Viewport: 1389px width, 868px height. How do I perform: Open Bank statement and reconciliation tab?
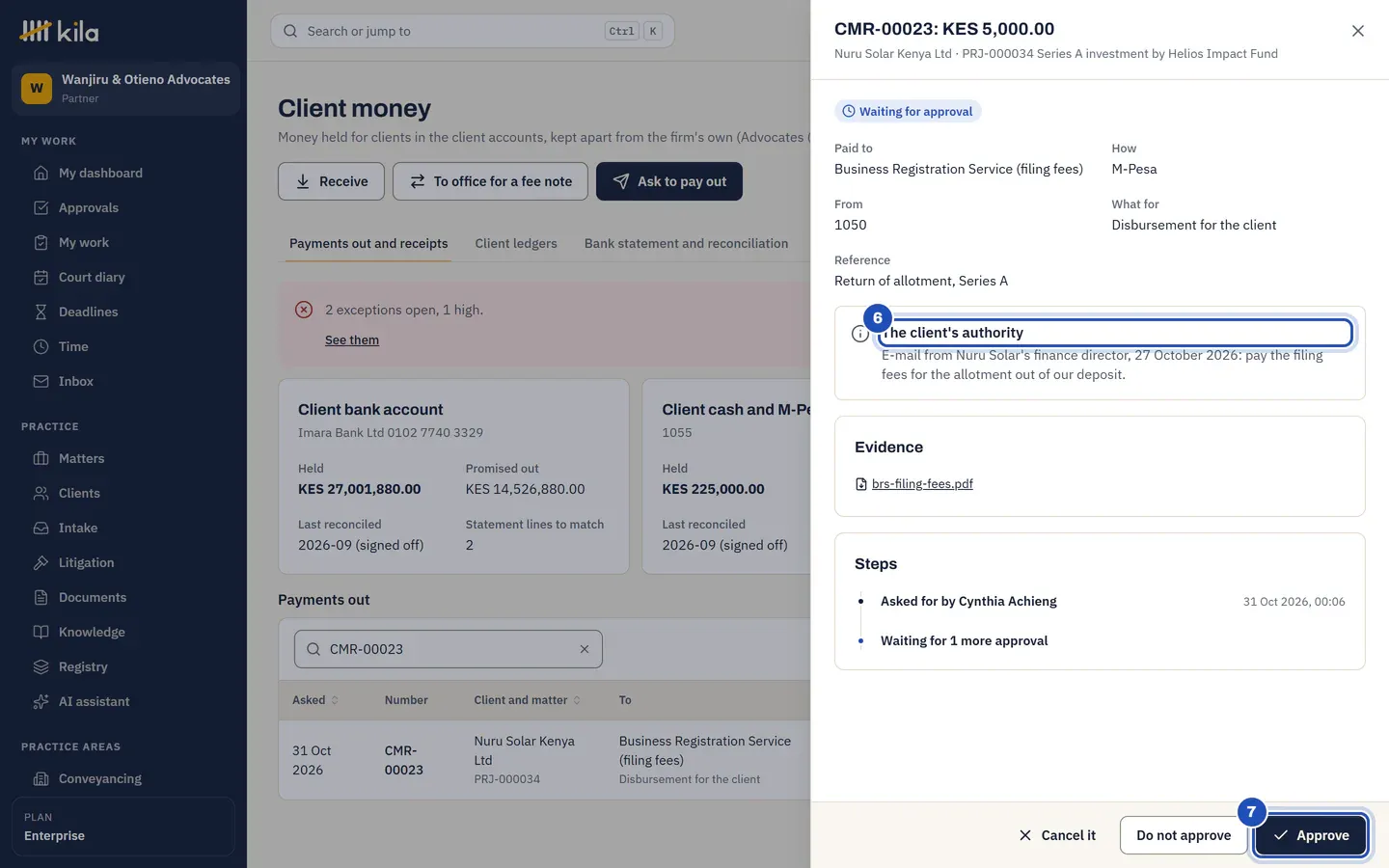point(686,244)
